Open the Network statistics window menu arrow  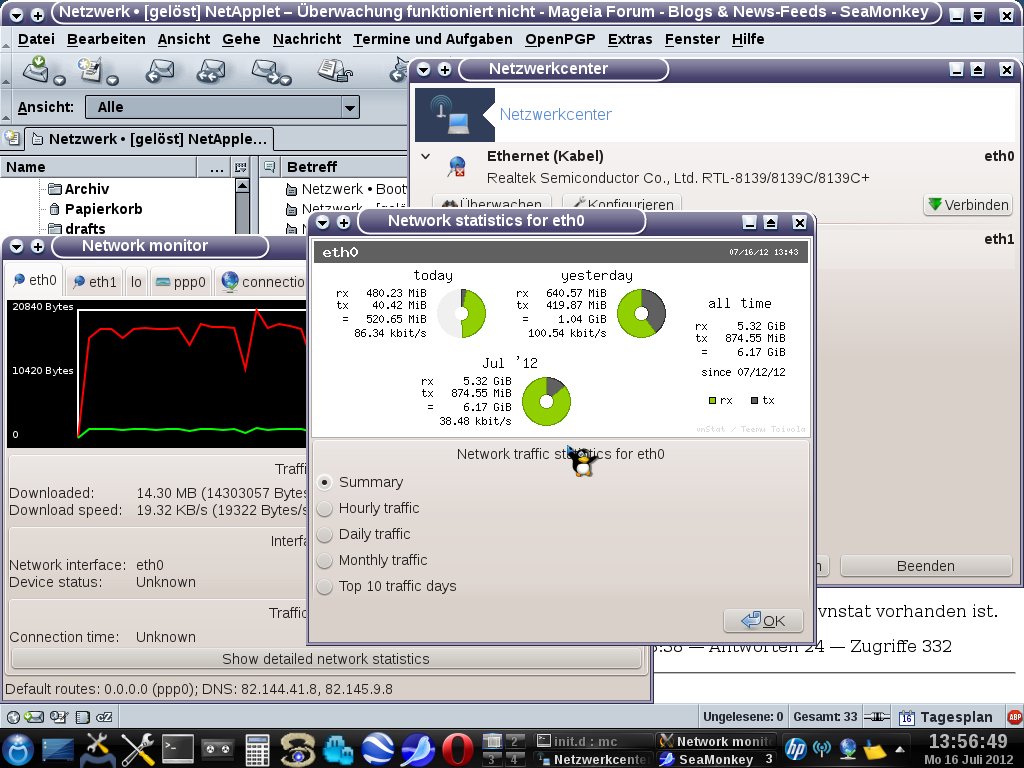(x=322, y=223)
